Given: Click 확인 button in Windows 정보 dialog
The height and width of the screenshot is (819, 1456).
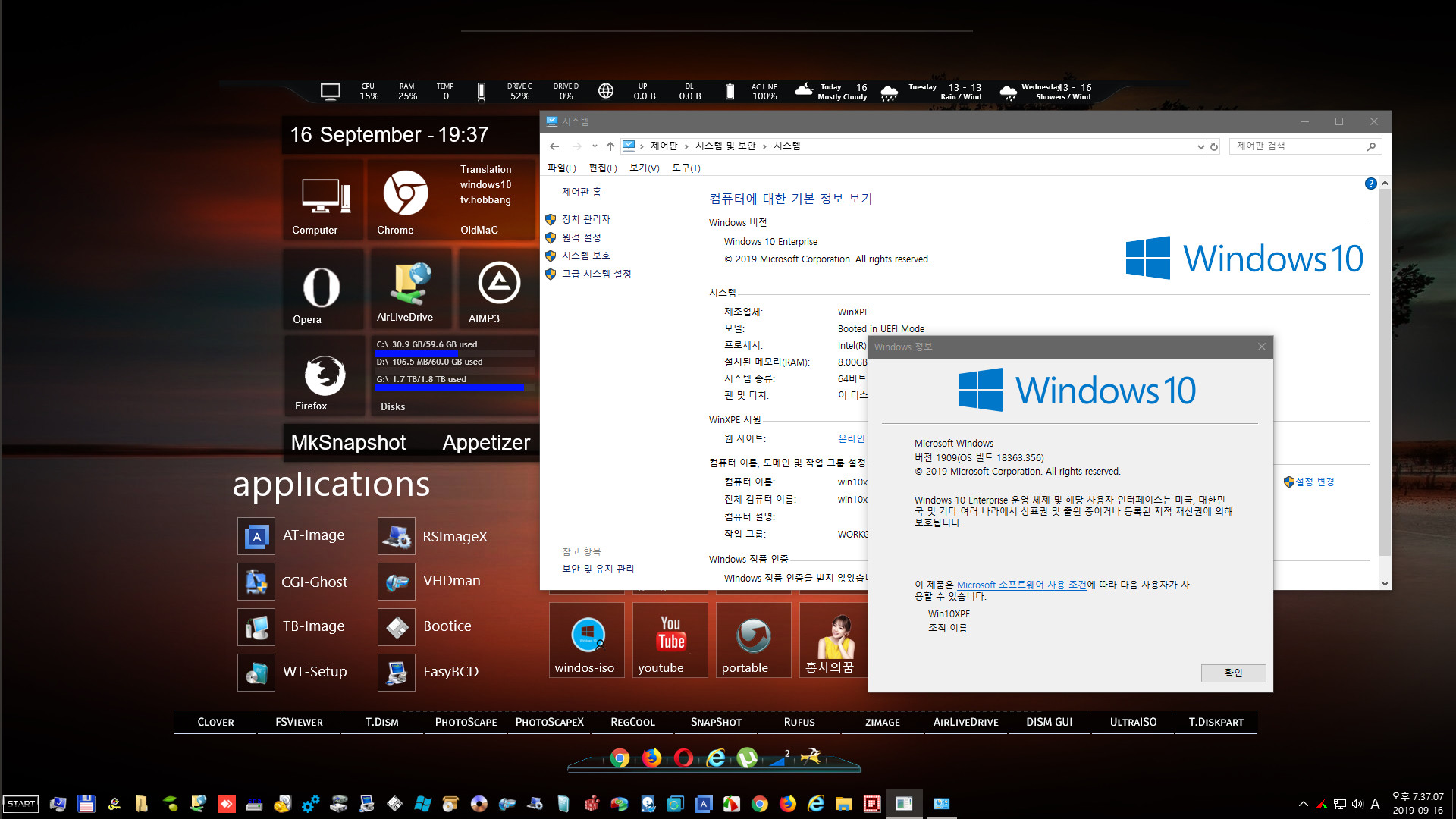Looking at the screenshot, I should [x=1233, y=673].
